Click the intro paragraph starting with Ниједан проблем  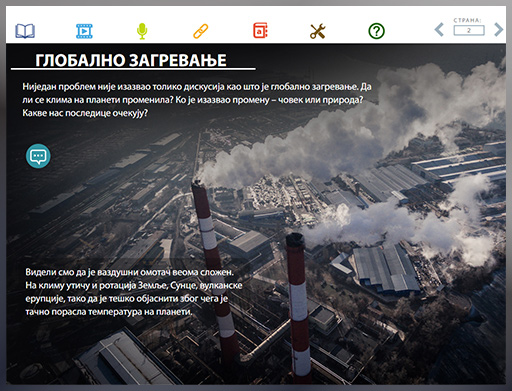pyautogui.click(x=197, y=100)
